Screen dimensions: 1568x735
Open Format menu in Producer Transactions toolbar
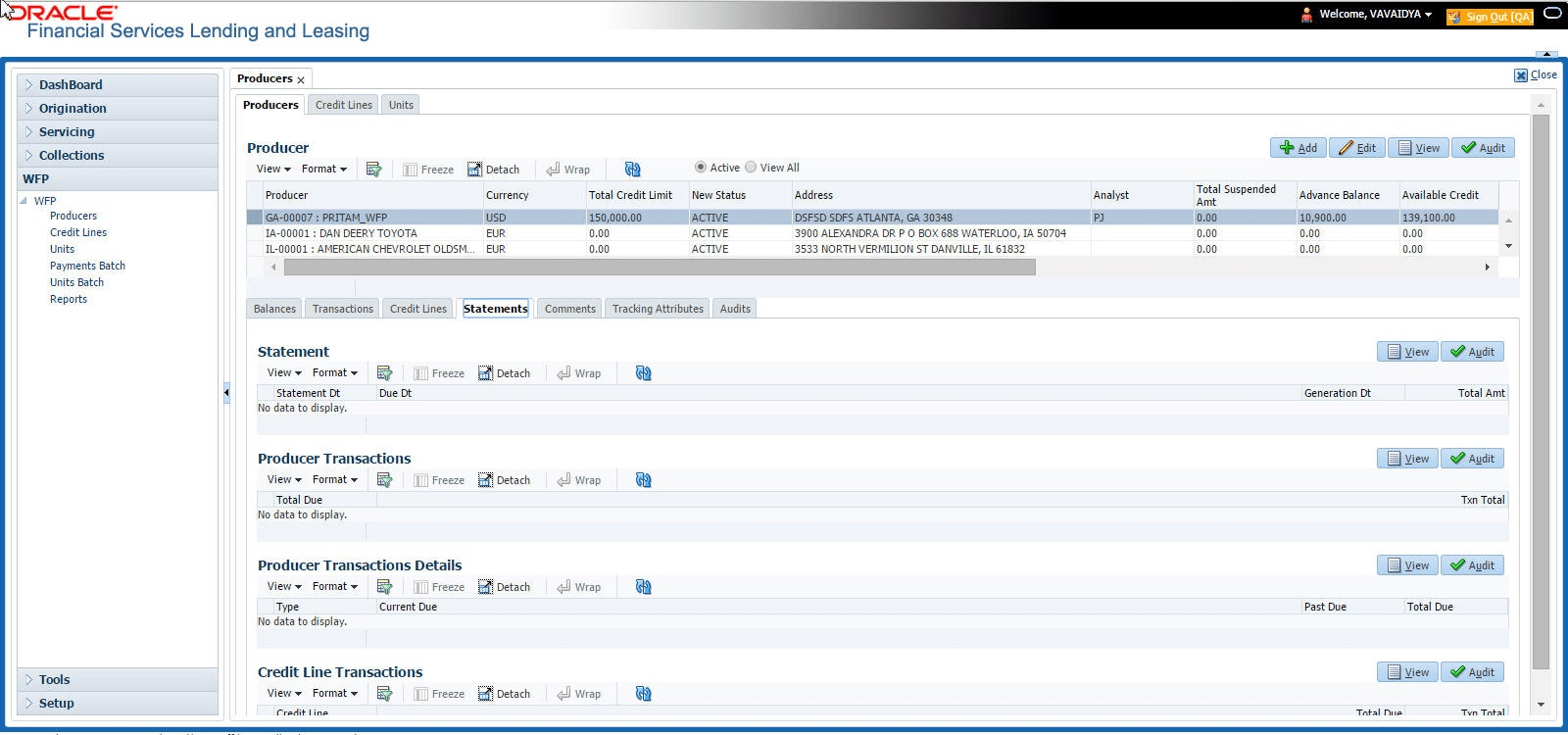click(335, 479)
